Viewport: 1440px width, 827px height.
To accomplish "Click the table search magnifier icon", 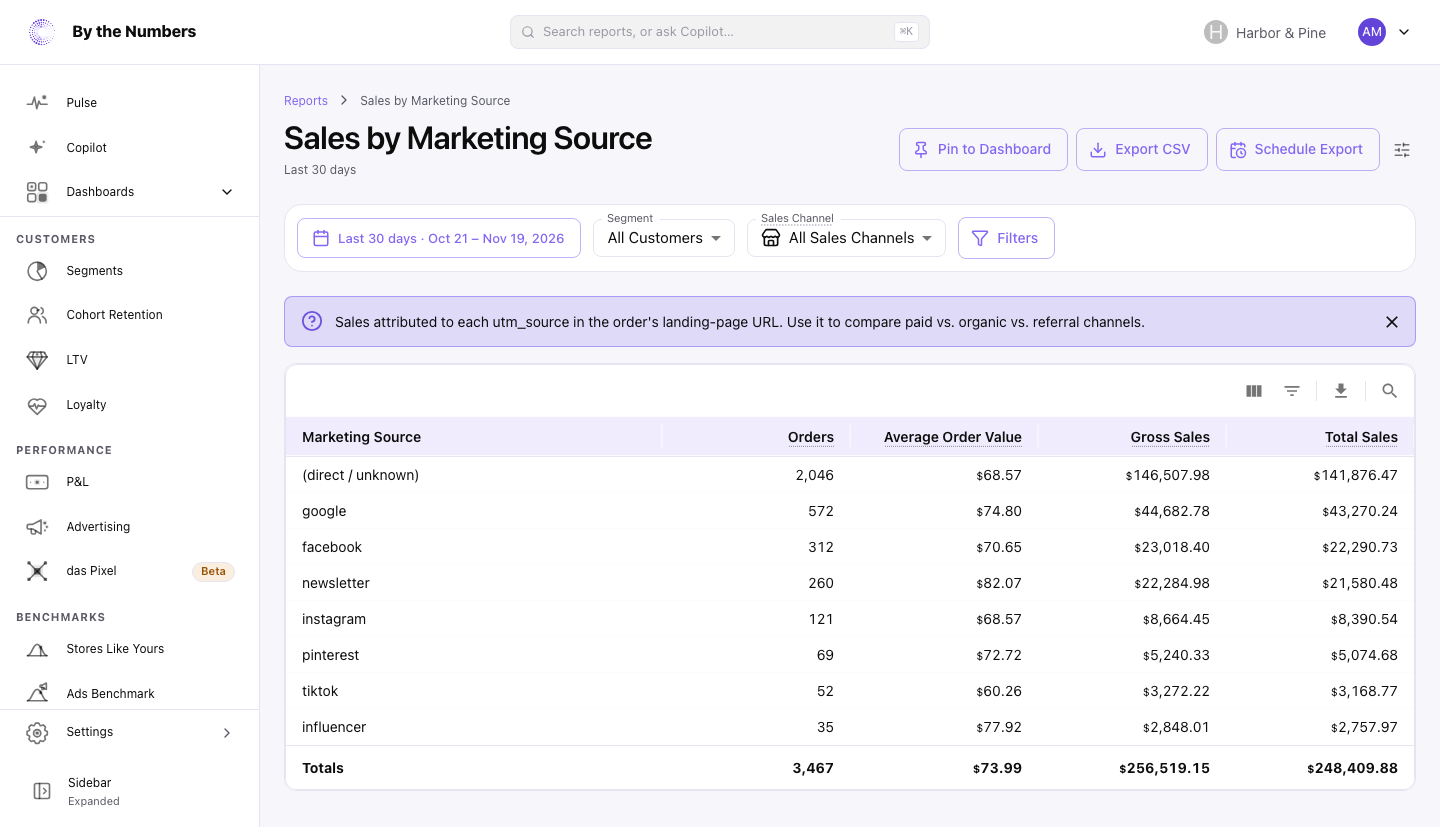I will 1389,391.
